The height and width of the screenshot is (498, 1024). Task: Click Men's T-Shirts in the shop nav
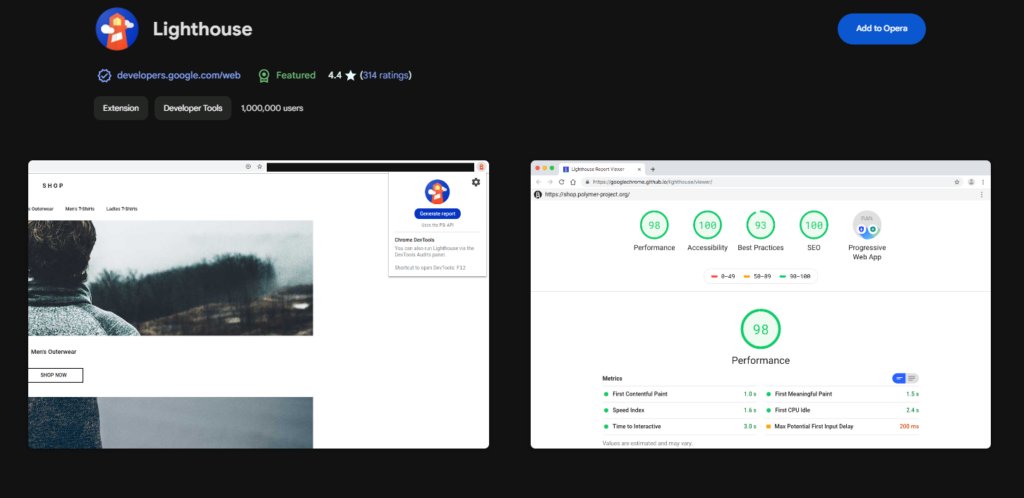pos(80,209)
